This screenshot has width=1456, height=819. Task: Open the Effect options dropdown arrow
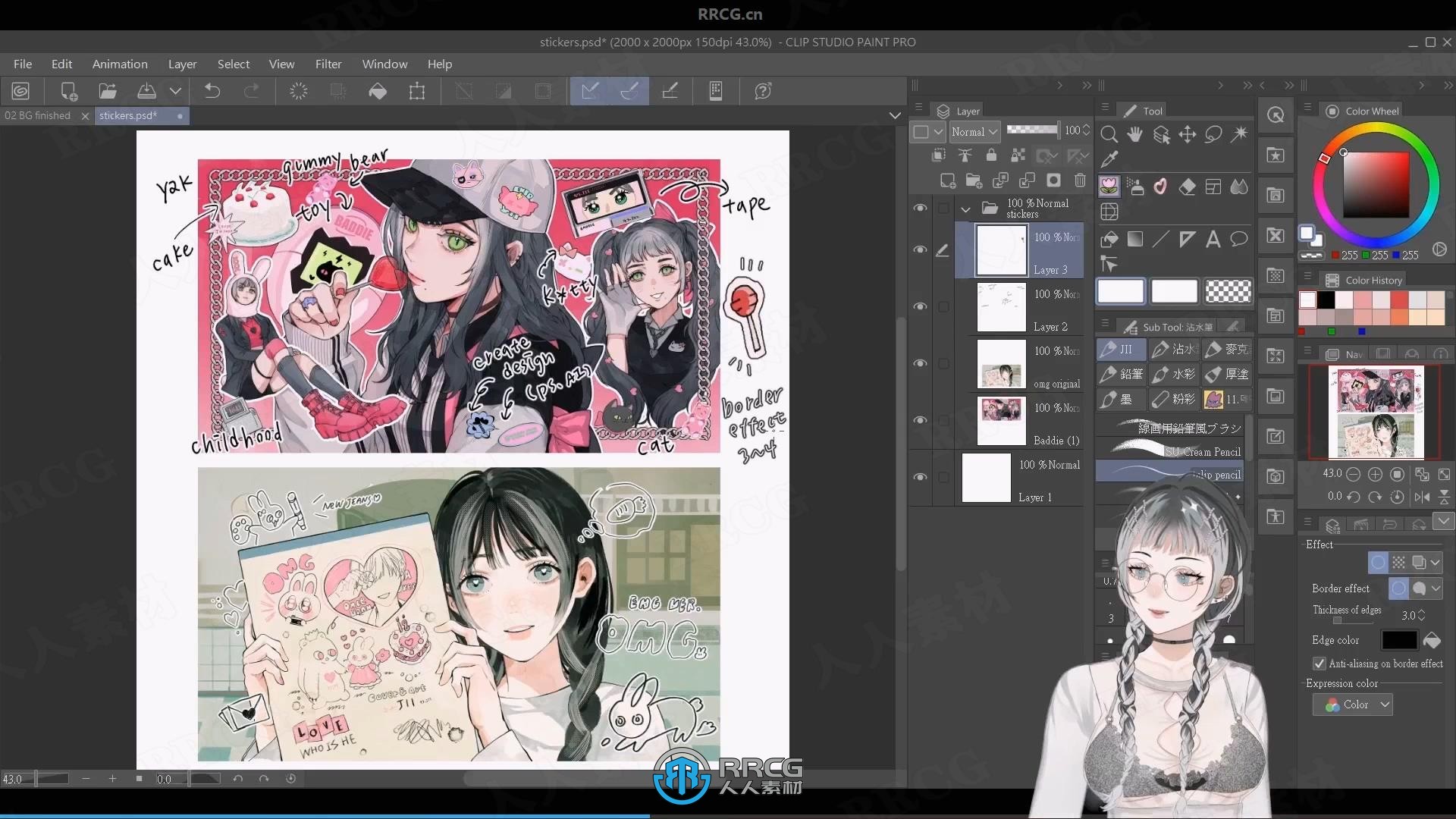[1435, 562]
